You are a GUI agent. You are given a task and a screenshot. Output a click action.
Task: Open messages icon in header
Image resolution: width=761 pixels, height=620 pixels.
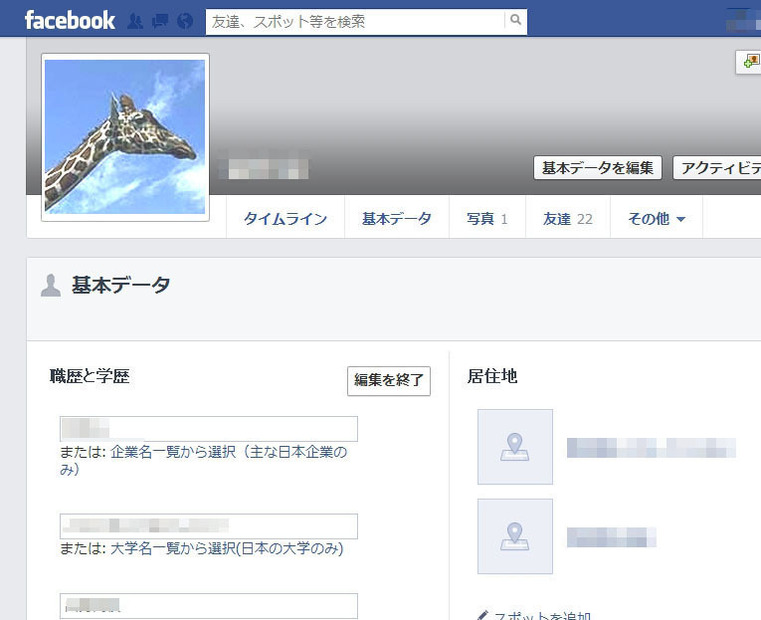(160, 21)
